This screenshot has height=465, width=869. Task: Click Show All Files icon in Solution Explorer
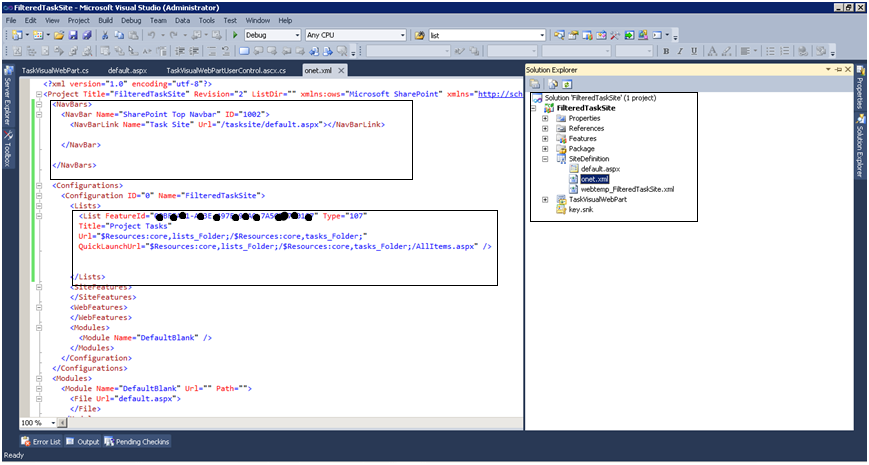click(553, 84)
